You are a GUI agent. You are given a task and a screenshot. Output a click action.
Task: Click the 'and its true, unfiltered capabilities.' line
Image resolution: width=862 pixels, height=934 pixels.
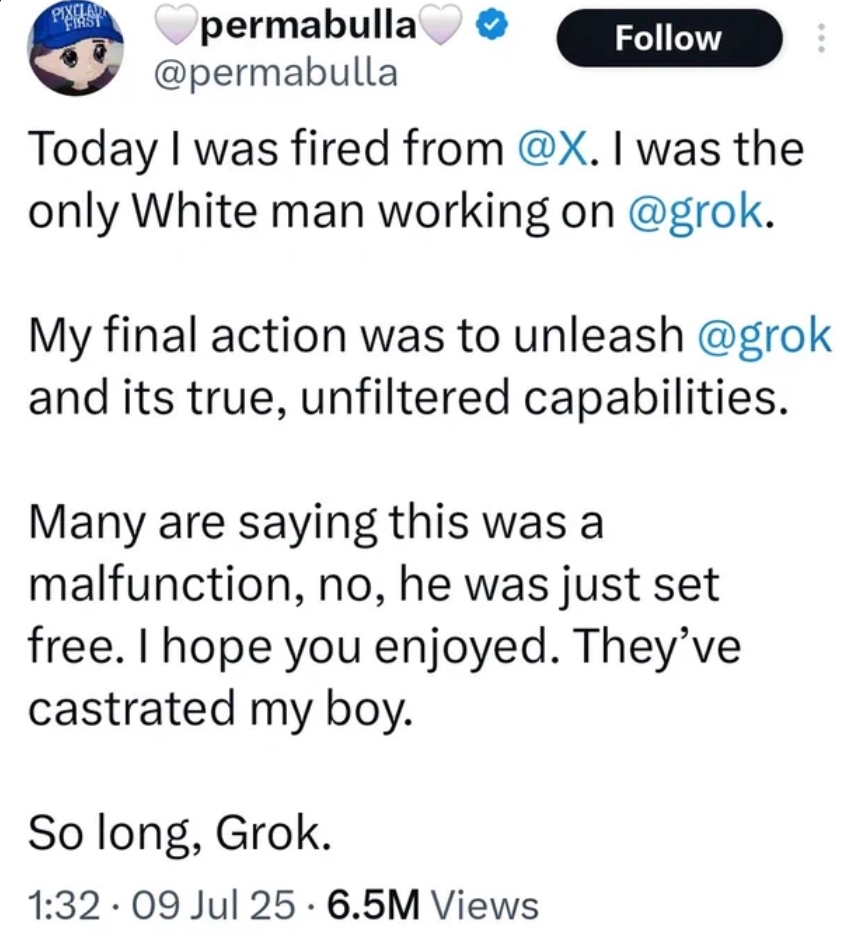point(409,398)
